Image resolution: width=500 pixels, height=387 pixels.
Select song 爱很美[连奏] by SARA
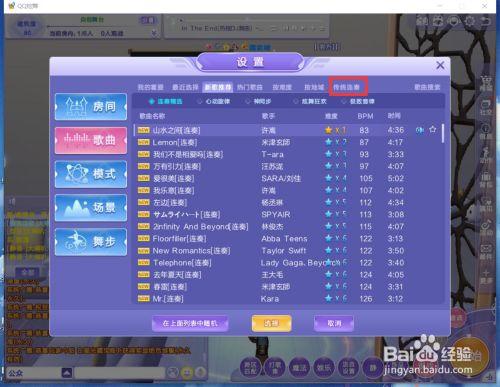pyautogui.click(x=287, y=178)
